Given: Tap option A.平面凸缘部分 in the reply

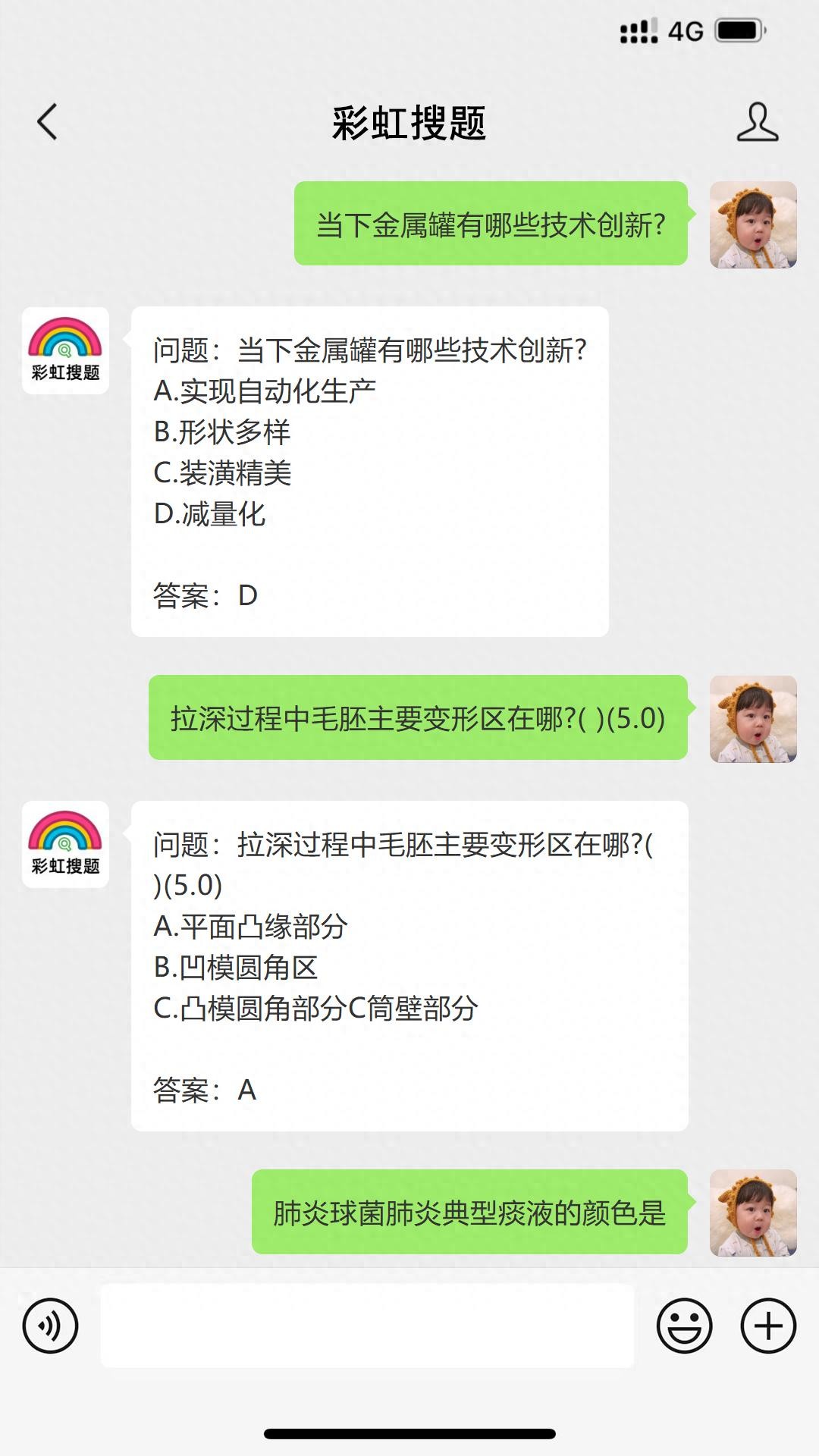Looking at the screenshot, I should coord(250,926).
